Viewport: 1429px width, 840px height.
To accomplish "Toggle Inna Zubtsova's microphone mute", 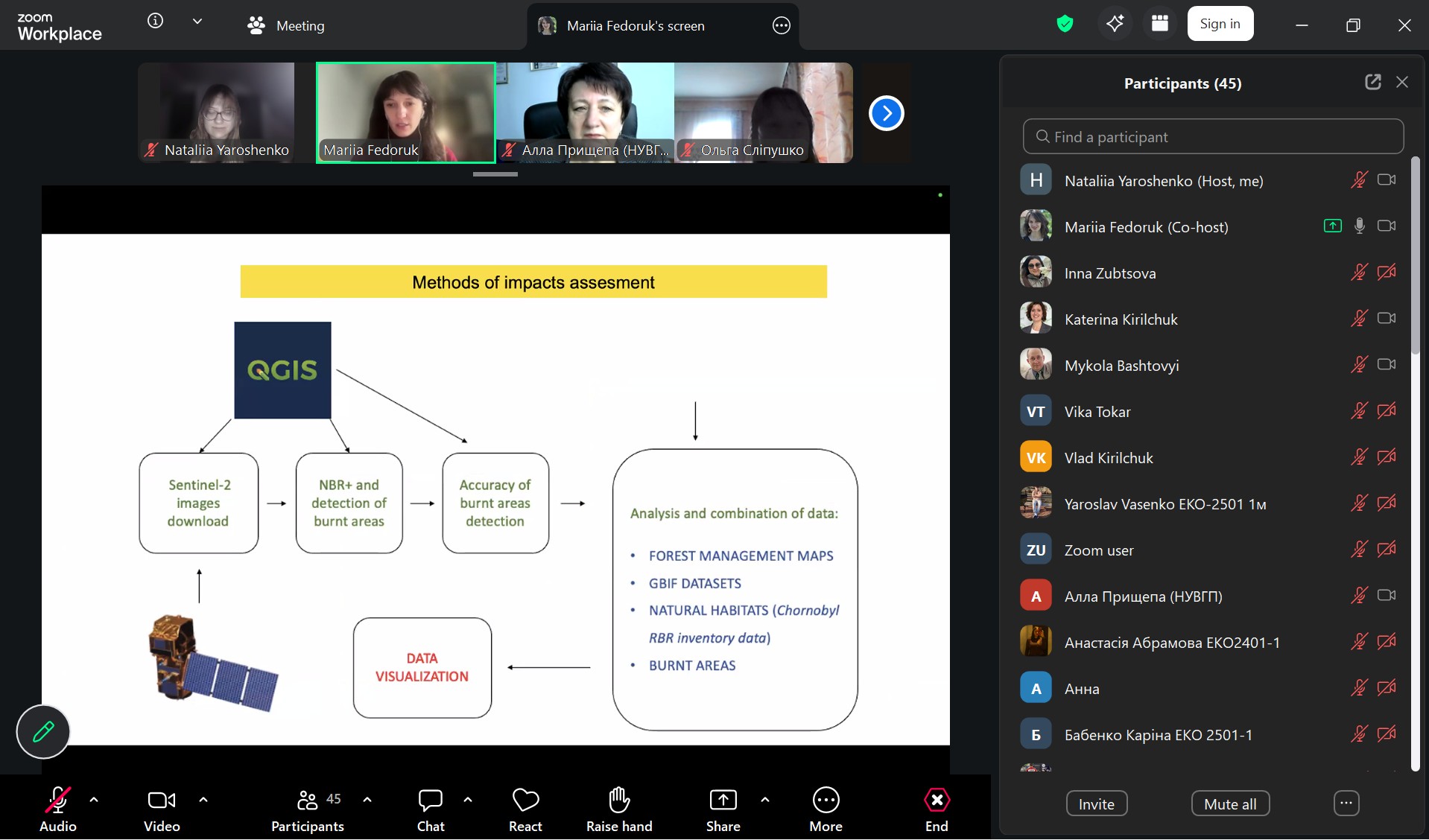I will [1359, 273].
